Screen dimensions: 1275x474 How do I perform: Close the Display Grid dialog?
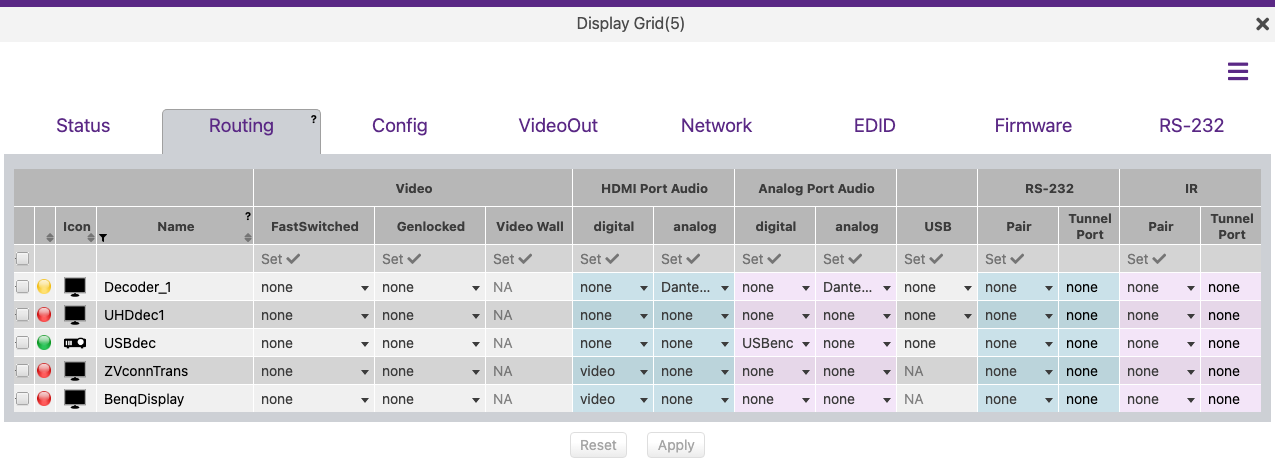(1262, 24)
